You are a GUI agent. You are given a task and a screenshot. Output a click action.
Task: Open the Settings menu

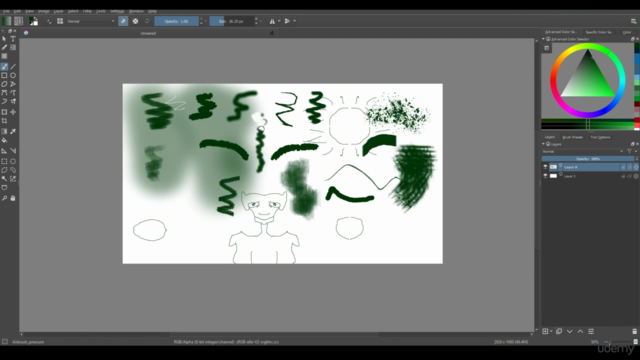coord(117,11)
